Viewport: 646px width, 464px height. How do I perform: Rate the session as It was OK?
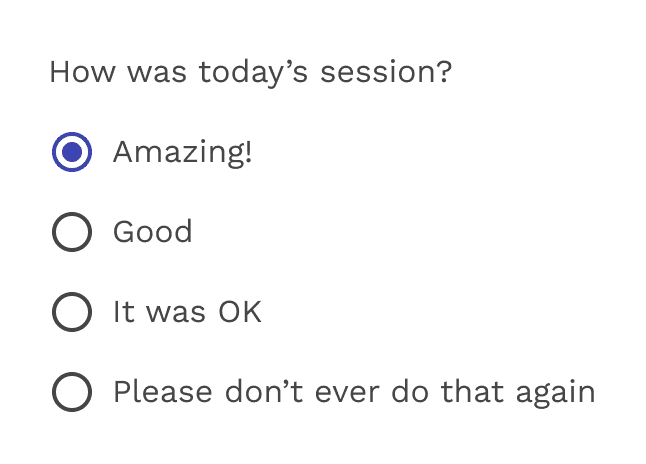point(71,313)
